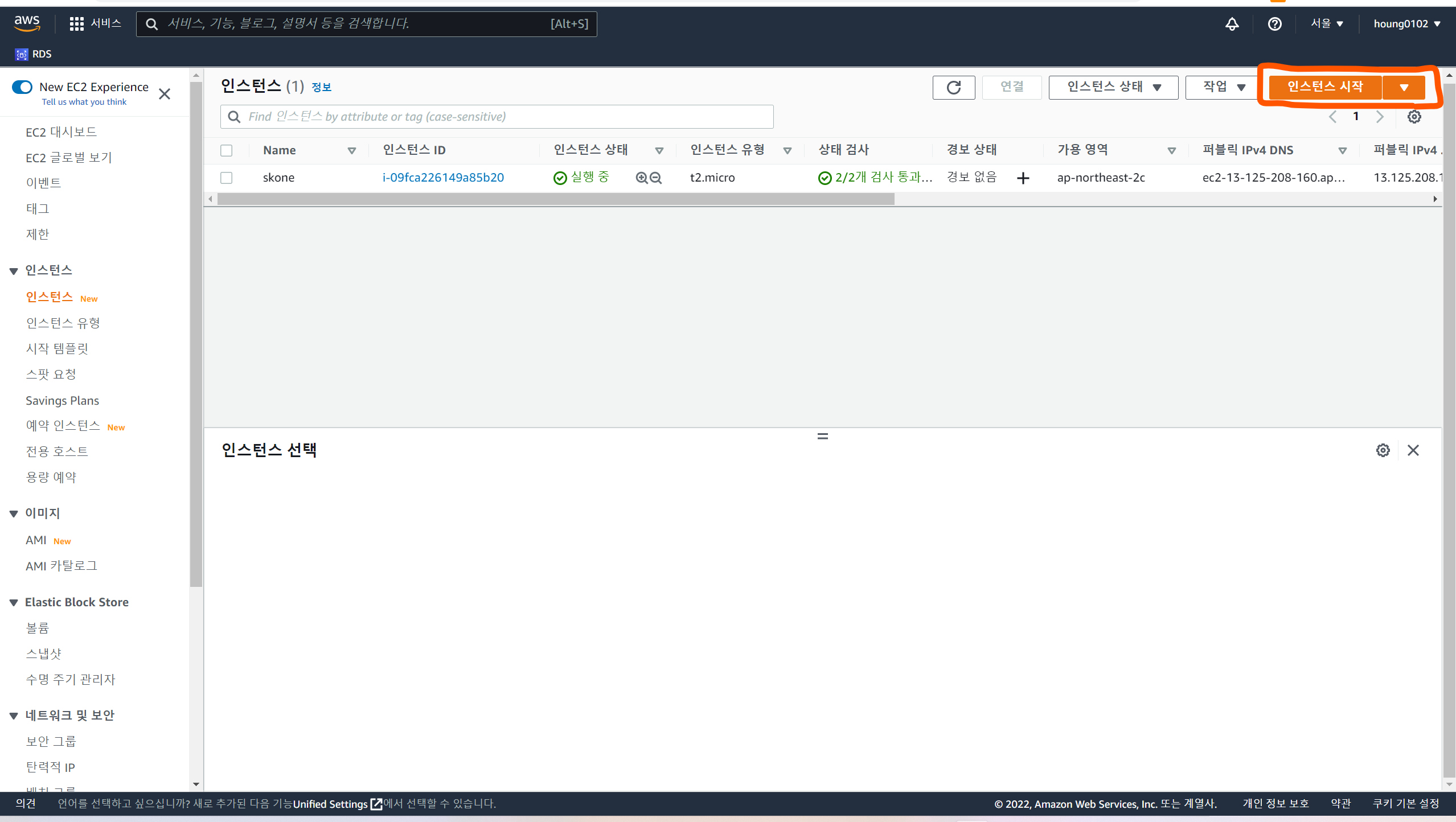
Task: Click the orange 인스턴스 시작 button
Action: click(1324, 87)
